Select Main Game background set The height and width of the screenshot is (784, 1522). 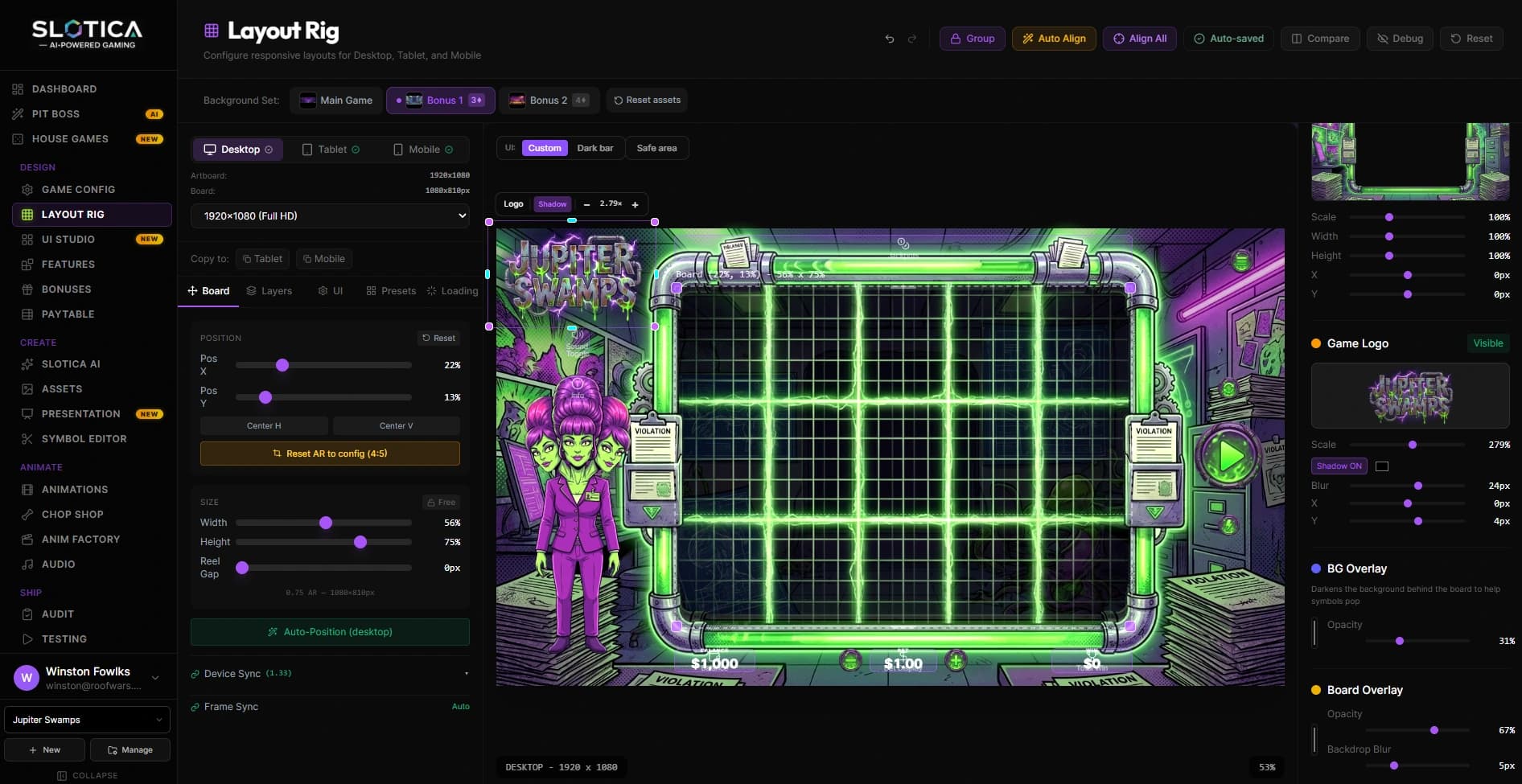(x=336, y=101)
